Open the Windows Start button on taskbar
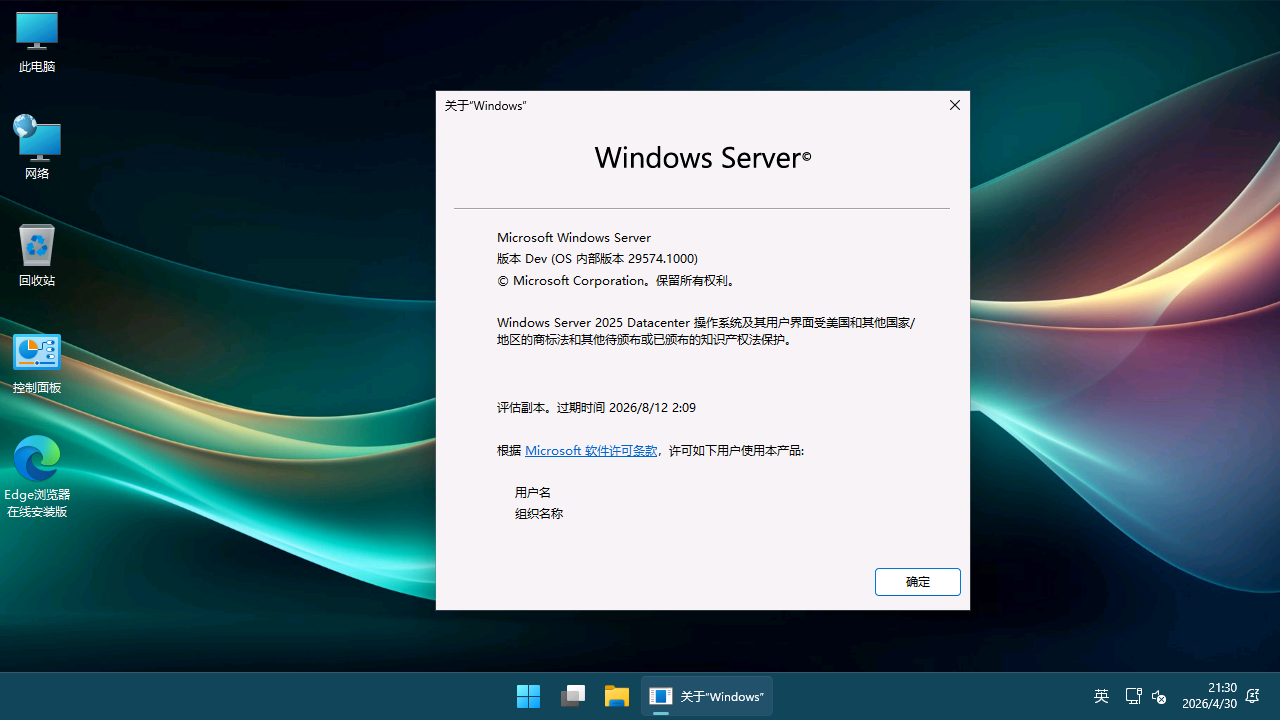The width and height of the screenshot is (1280, 720). [x=528, y=696]
